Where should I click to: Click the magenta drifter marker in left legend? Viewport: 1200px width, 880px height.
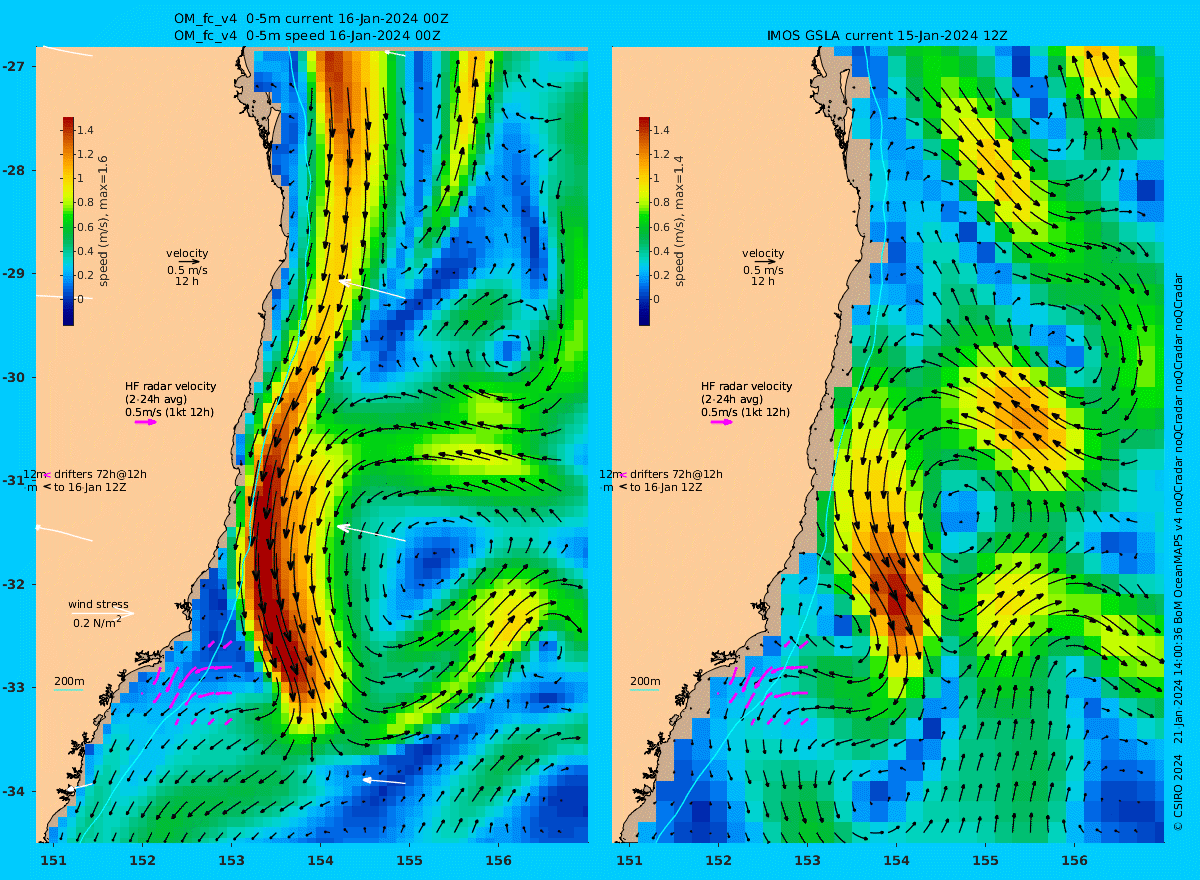pos(46,474)
